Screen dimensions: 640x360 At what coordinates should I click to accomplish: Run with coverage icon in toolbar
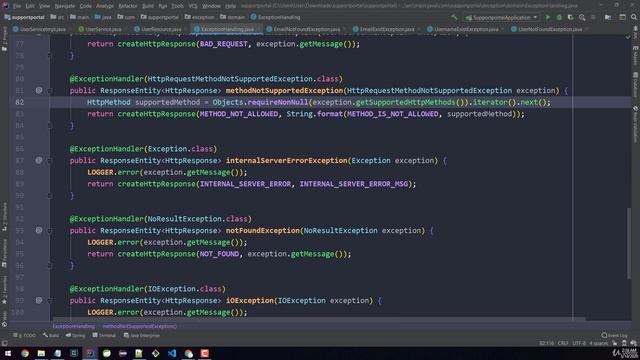click(571, 18)
